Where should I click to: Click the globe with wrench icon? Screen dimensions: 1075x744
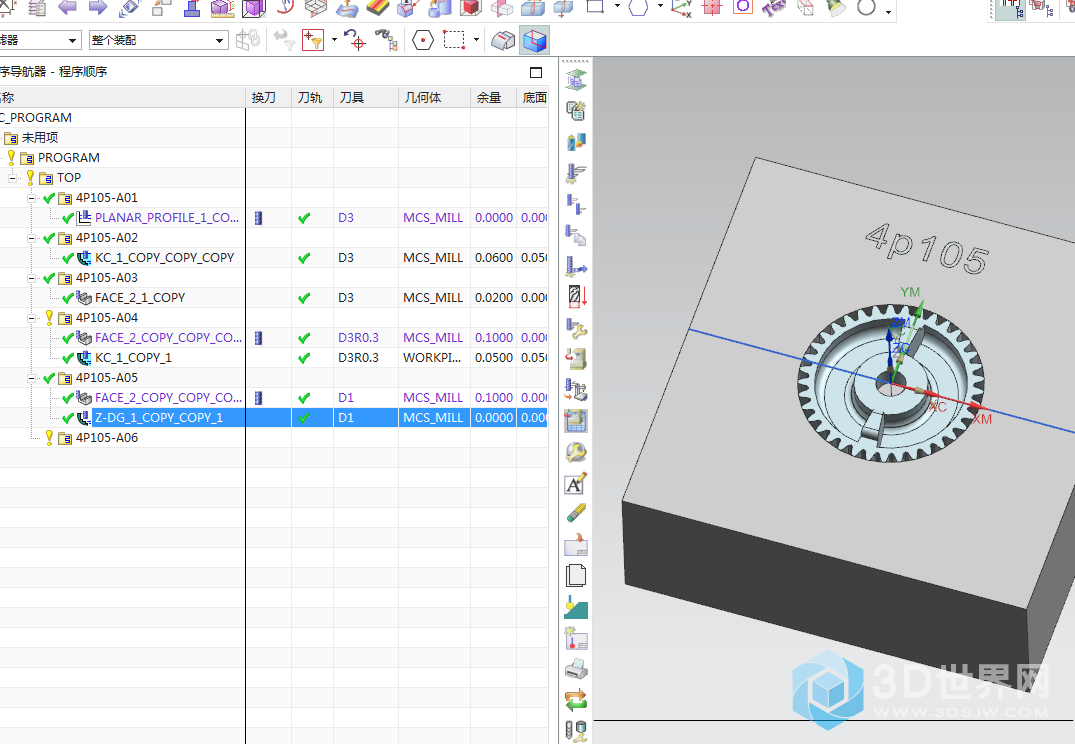click(x=576, y=452)
